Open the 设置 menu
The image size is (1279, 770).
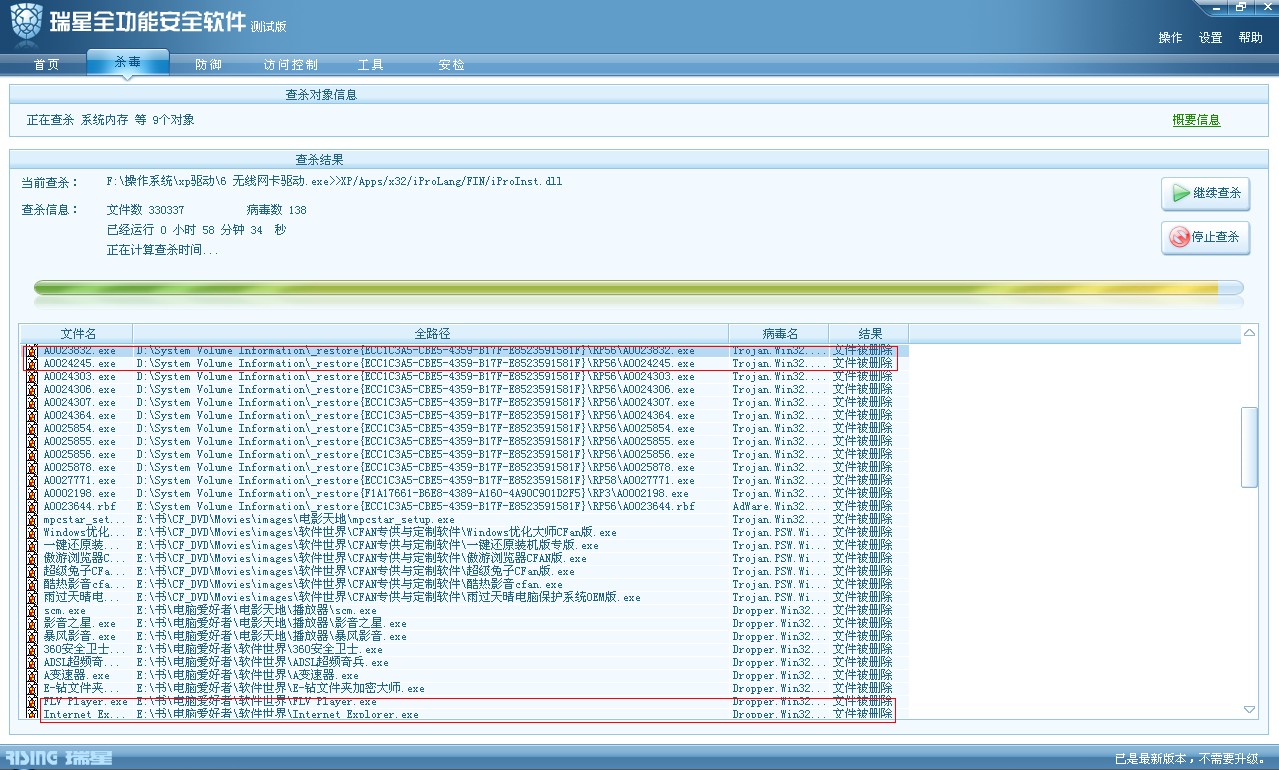point(1211,38)
